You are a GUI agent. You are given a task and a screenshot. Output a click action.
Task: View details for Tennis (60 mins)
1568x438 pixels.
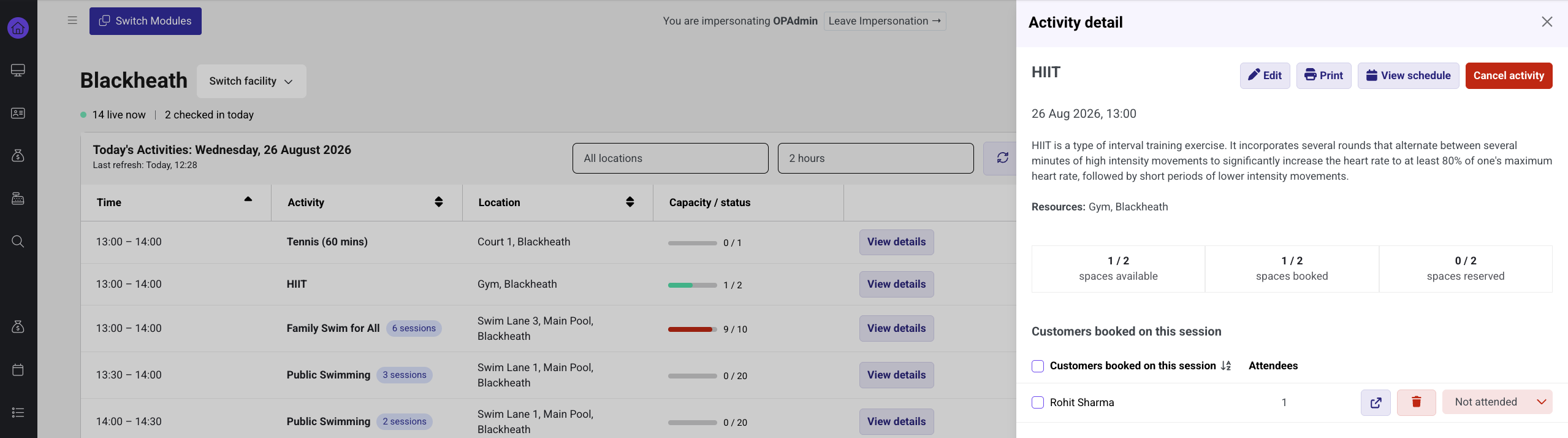(x=896, y=242)
